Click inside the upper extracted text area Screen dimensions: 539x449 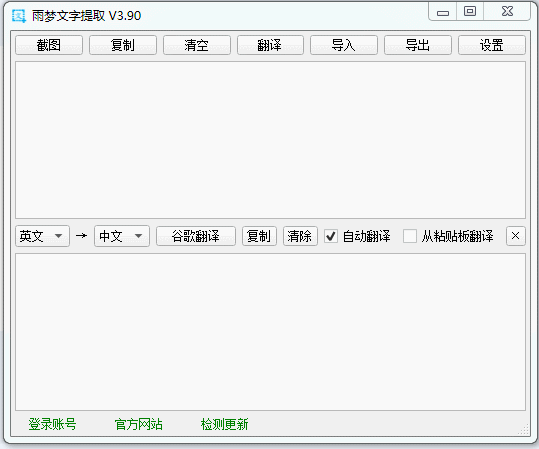[270, 140]
